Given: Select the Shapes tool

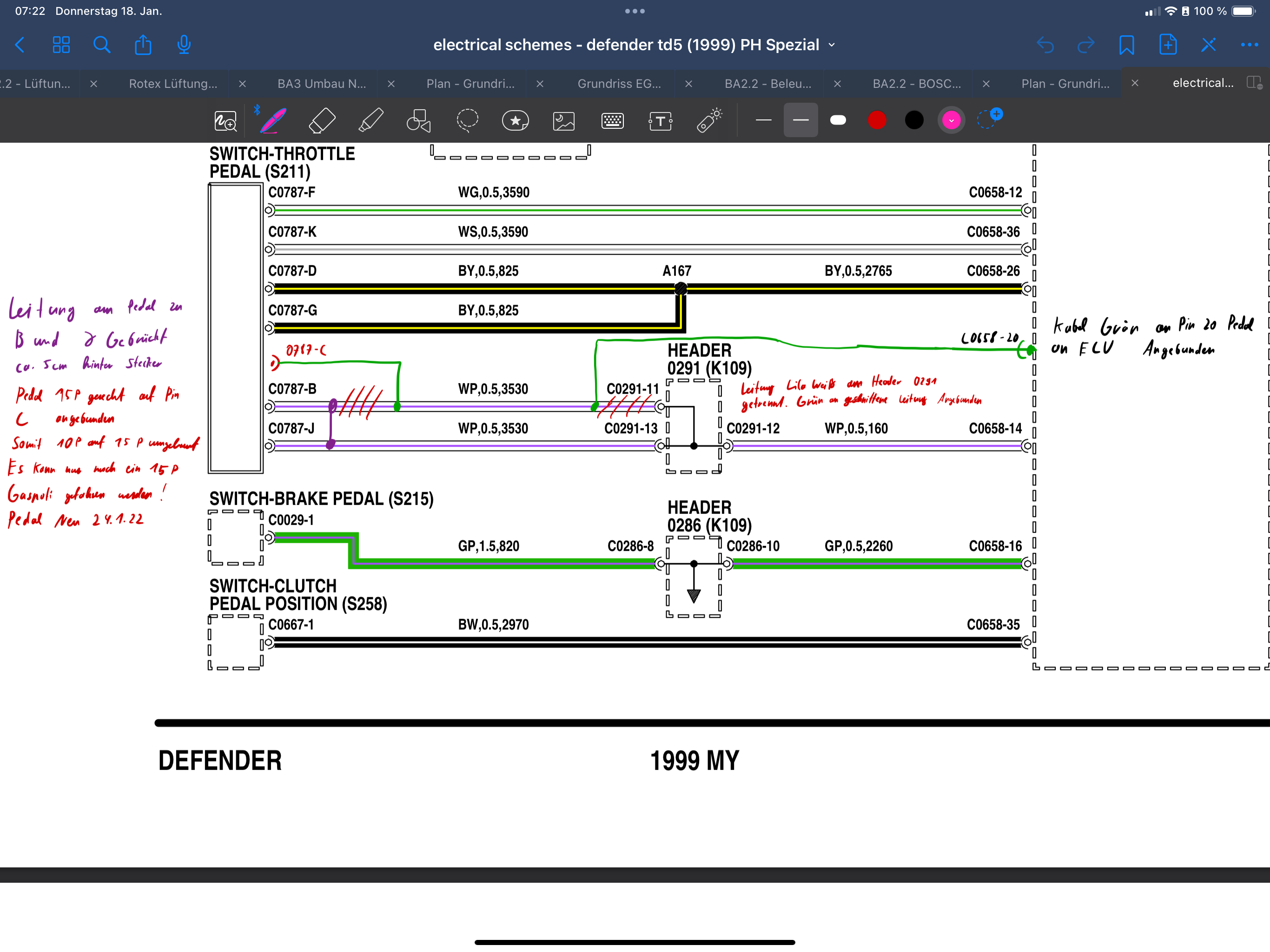Looking at the screenshot, I should (x=418, y=120).
